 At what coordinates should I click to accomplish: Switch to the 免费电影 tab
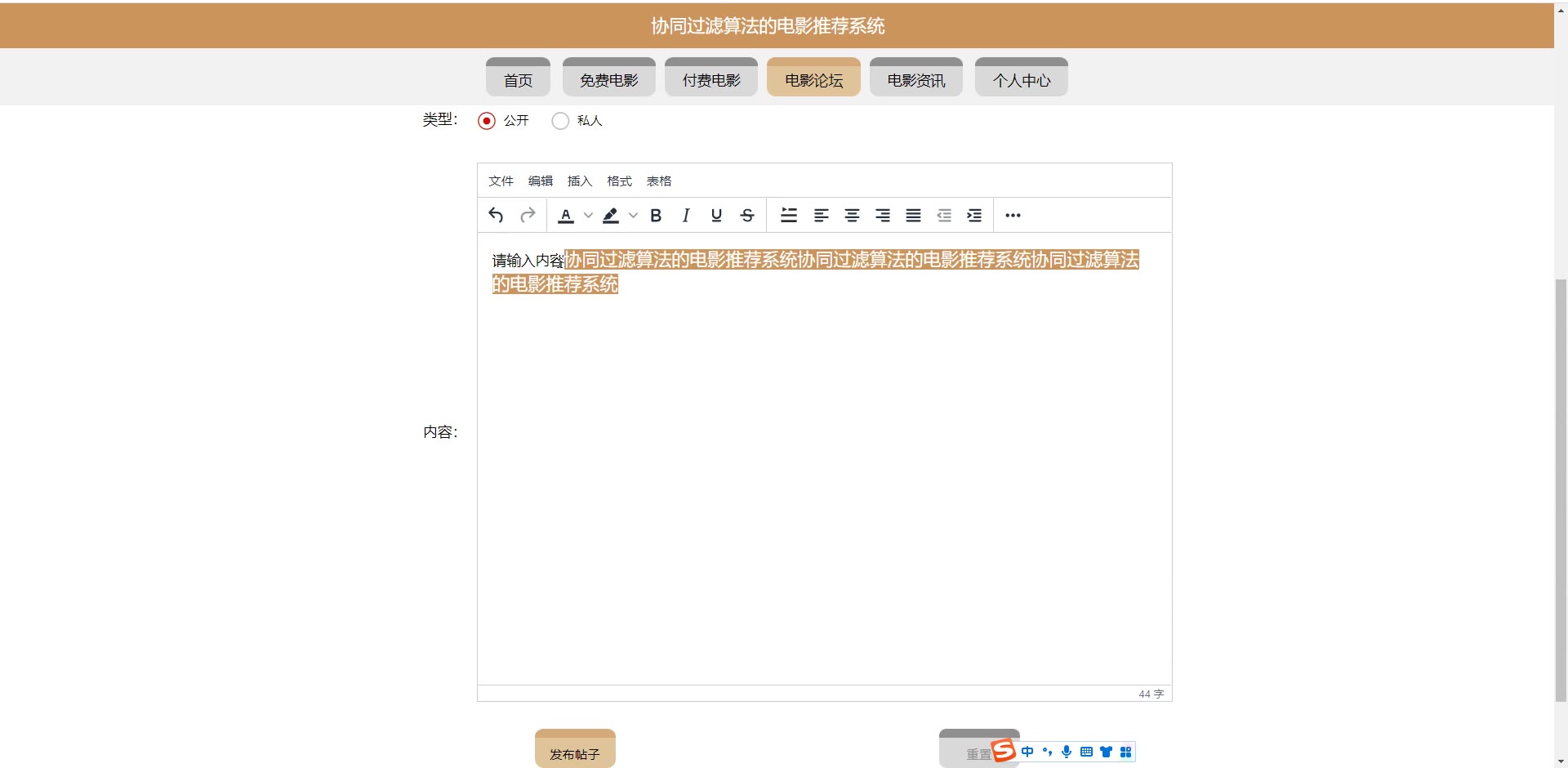(609, 78)
